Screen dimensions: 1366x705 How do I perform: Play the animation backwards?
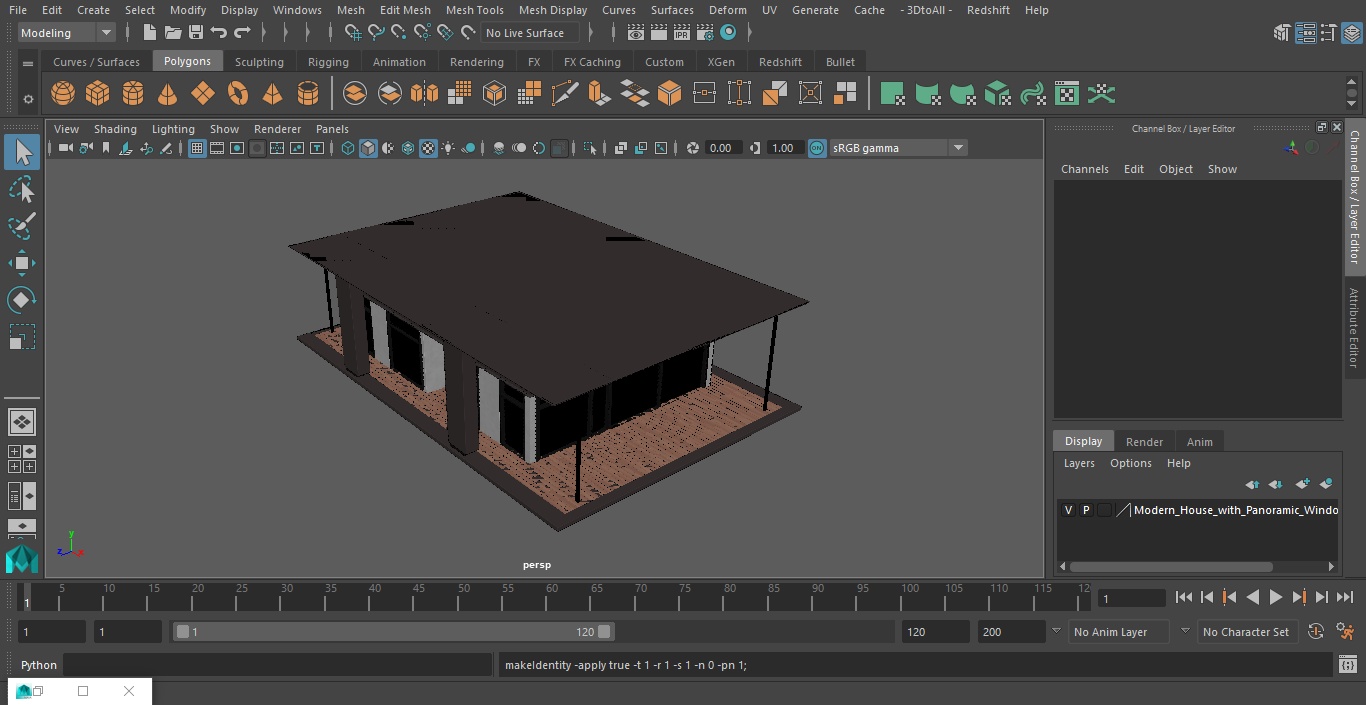pyautogui.click(x=1253, y=597)
